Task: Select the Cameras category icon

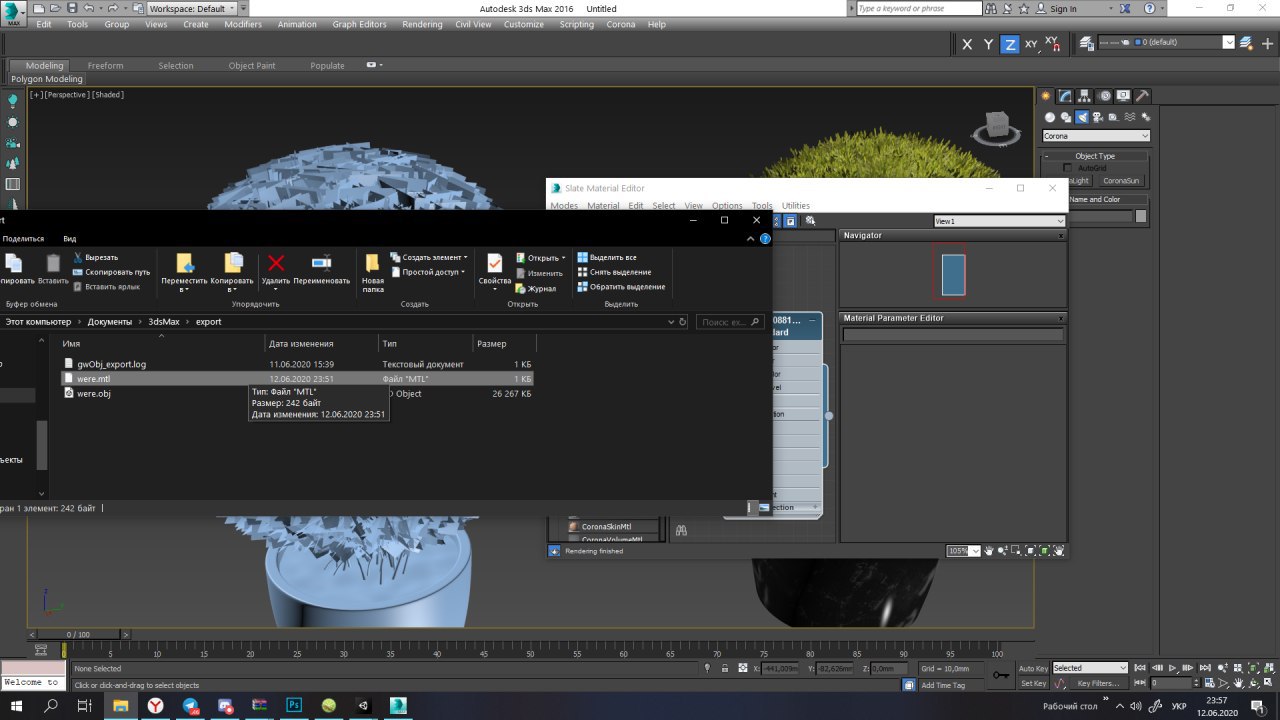Action: tap(1098, 117)
